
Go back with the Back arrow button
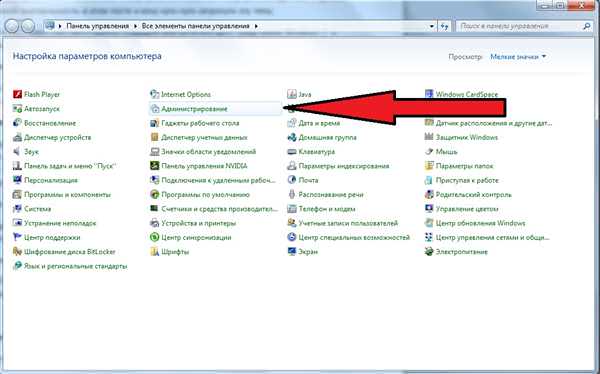coord(12,26)
